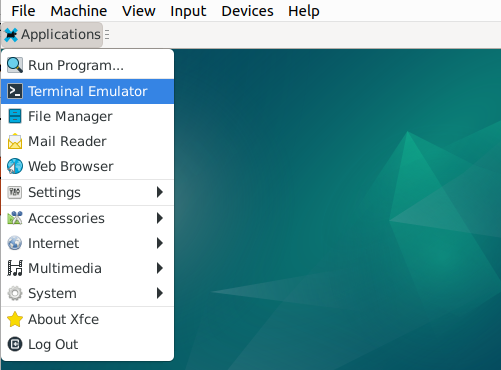Viewport: 501px width, 370px height.
Task: Choose Log Out entry
Action: point(88,344)
